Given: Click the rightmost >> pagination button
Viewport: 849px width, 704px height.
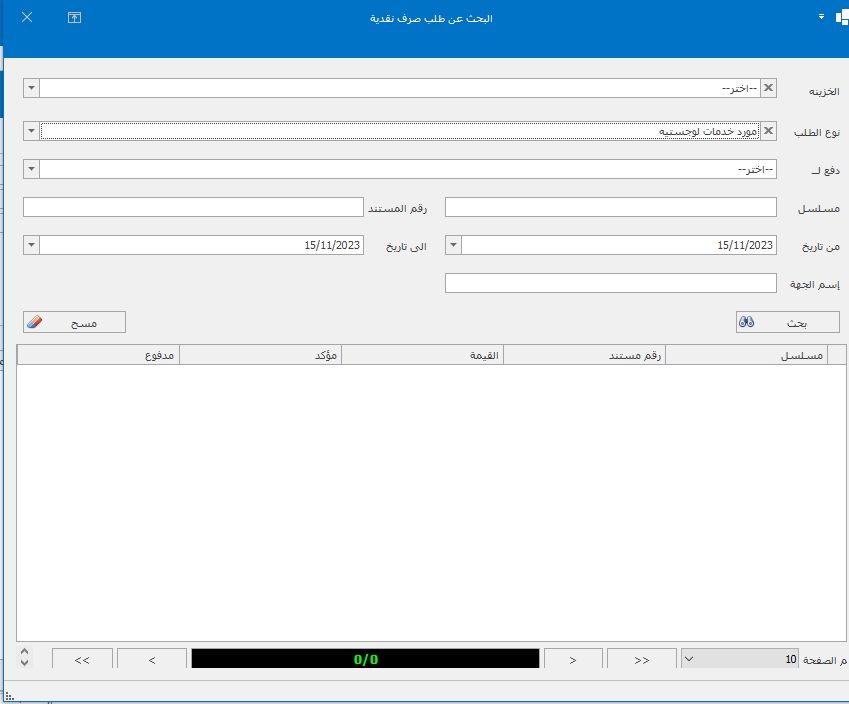Looking at the screenshot, I should [641, 659].
